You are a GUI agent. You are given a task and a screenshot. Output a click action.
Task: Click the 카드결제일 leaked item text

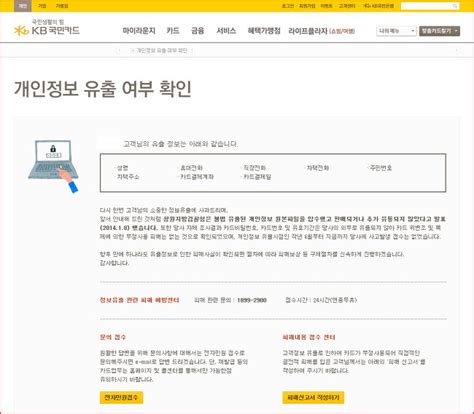[257, 177]
